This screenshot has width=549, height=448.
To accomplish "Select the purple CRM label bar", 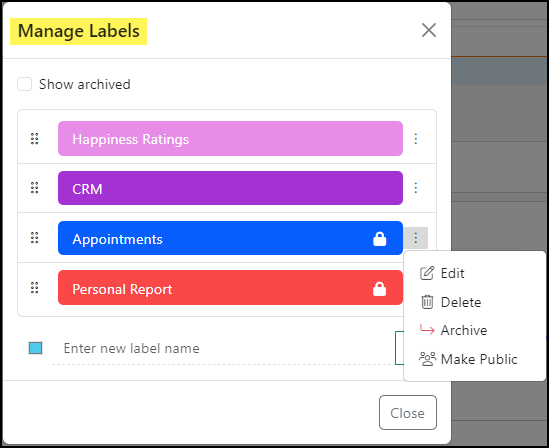I will tap(230, 188).
